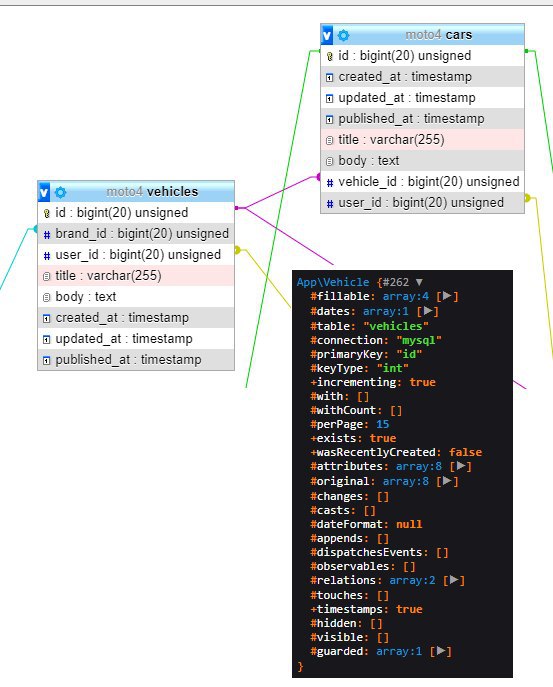553x687 pixels.
Task: Select cars 'user_id : bigint(20) unsigned' row
Action: pyautogui.click(x=422, y=203)
